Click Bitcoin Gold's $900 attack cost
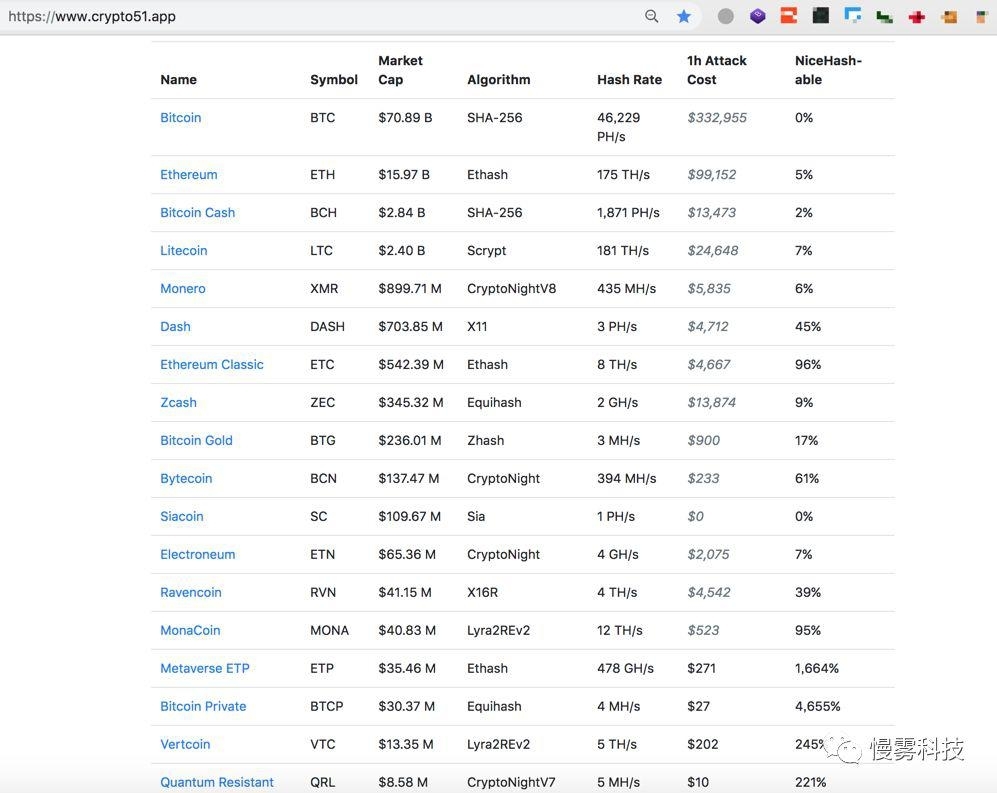This screenshot has height=793, width=997. click(704, 441)
